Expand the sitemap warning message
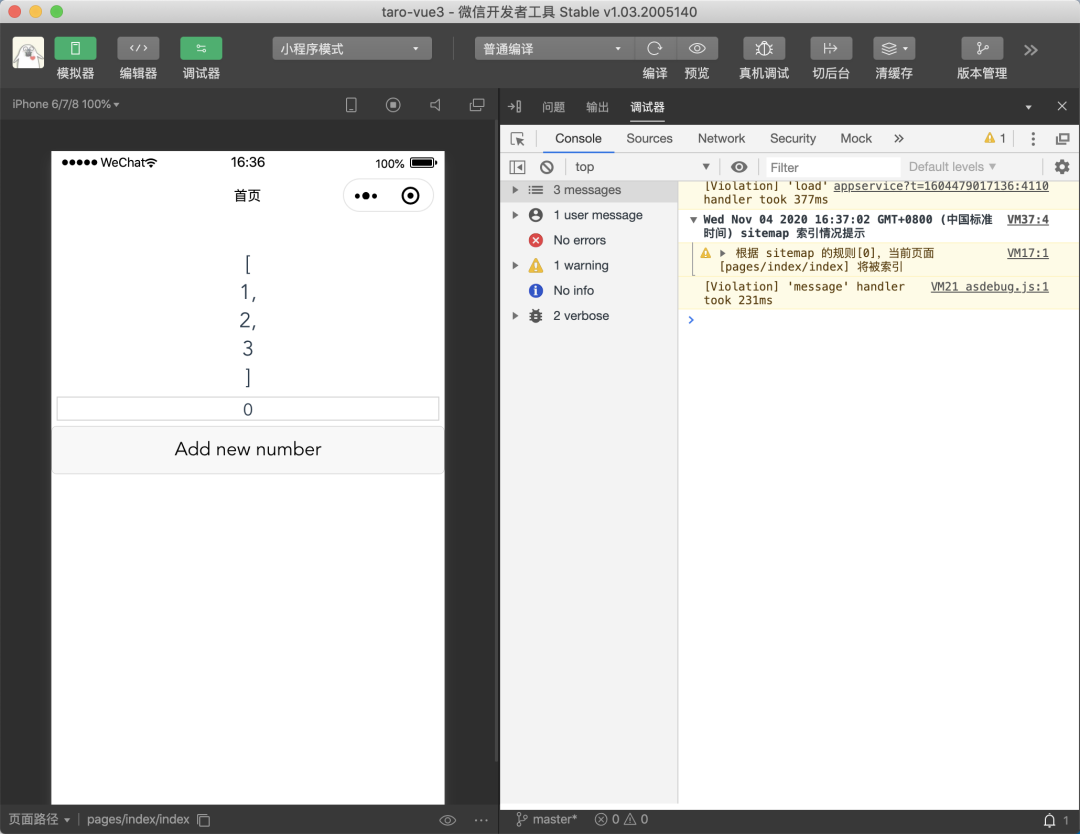 coord(723,253)
